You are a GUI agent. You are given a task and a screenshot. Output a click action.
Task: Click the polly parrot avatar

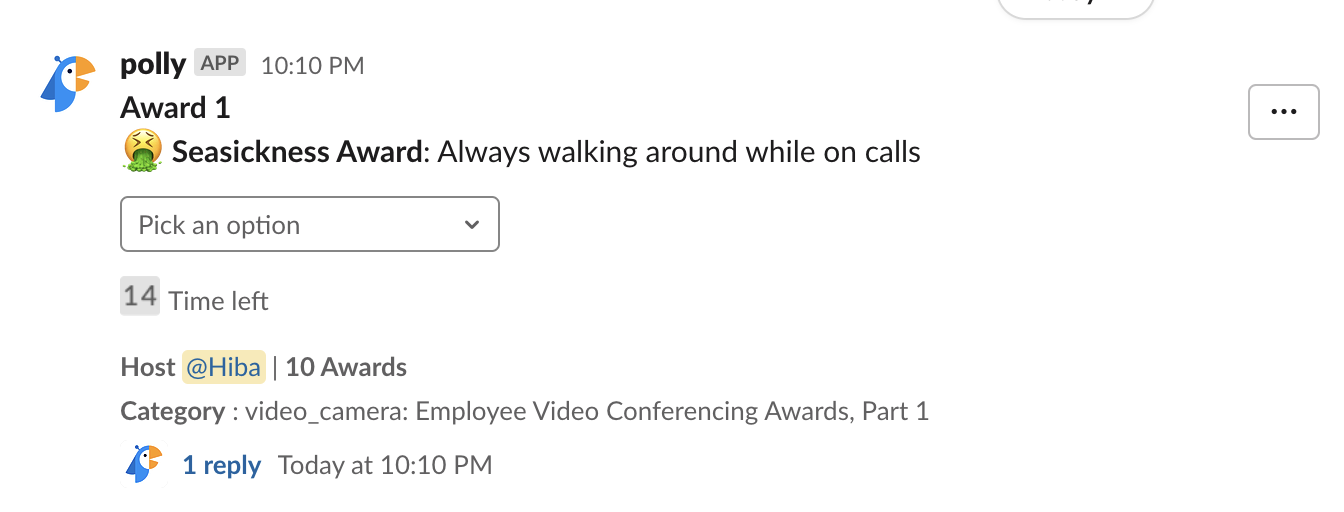point(68,83)
